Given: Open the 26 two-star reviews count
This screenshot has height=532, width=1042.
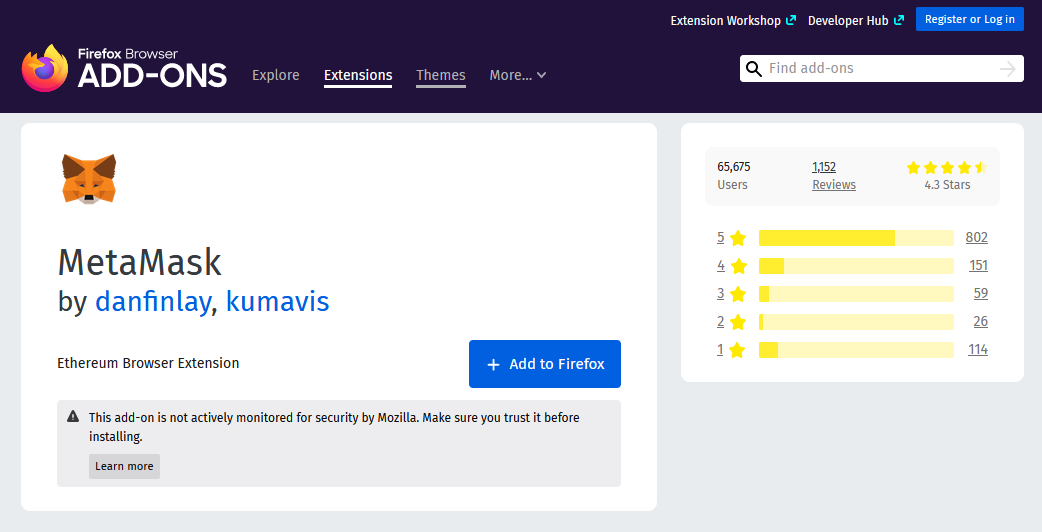Looking at the screenshot, I should (x=980, y=321).
